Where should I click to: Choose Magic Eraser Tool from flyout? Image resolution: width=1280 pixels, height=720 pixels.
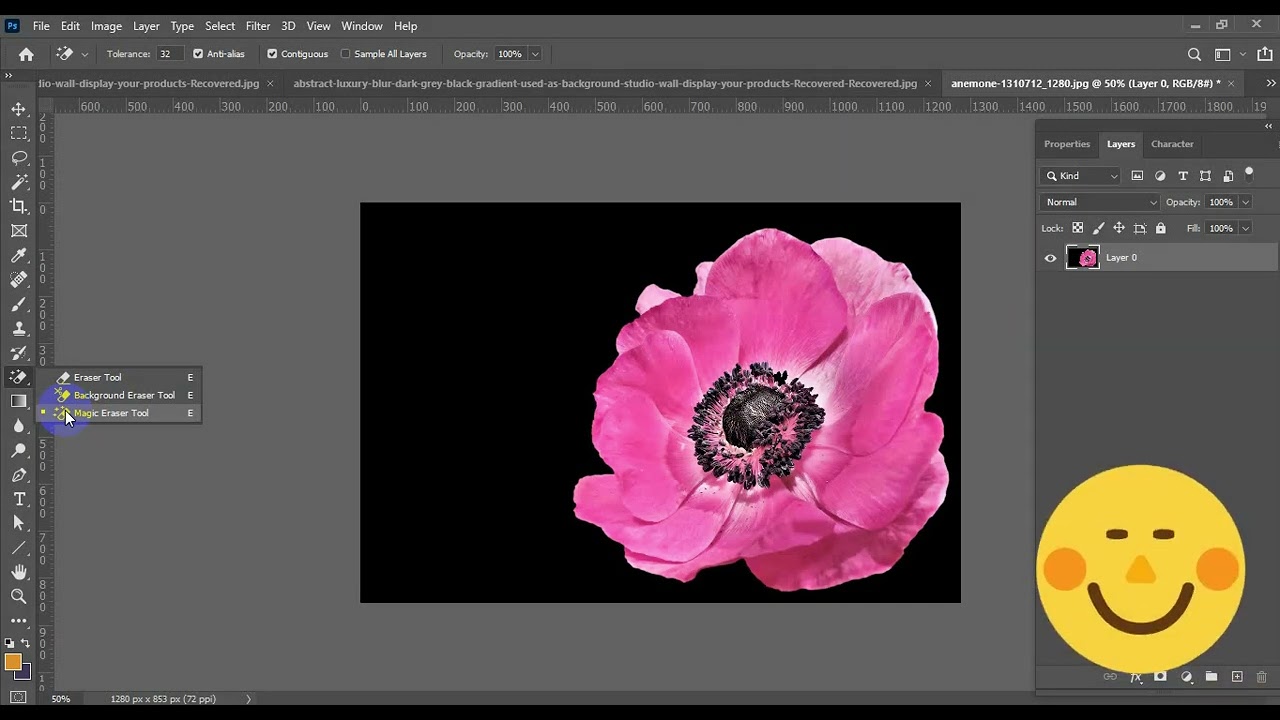pos(120,413)
